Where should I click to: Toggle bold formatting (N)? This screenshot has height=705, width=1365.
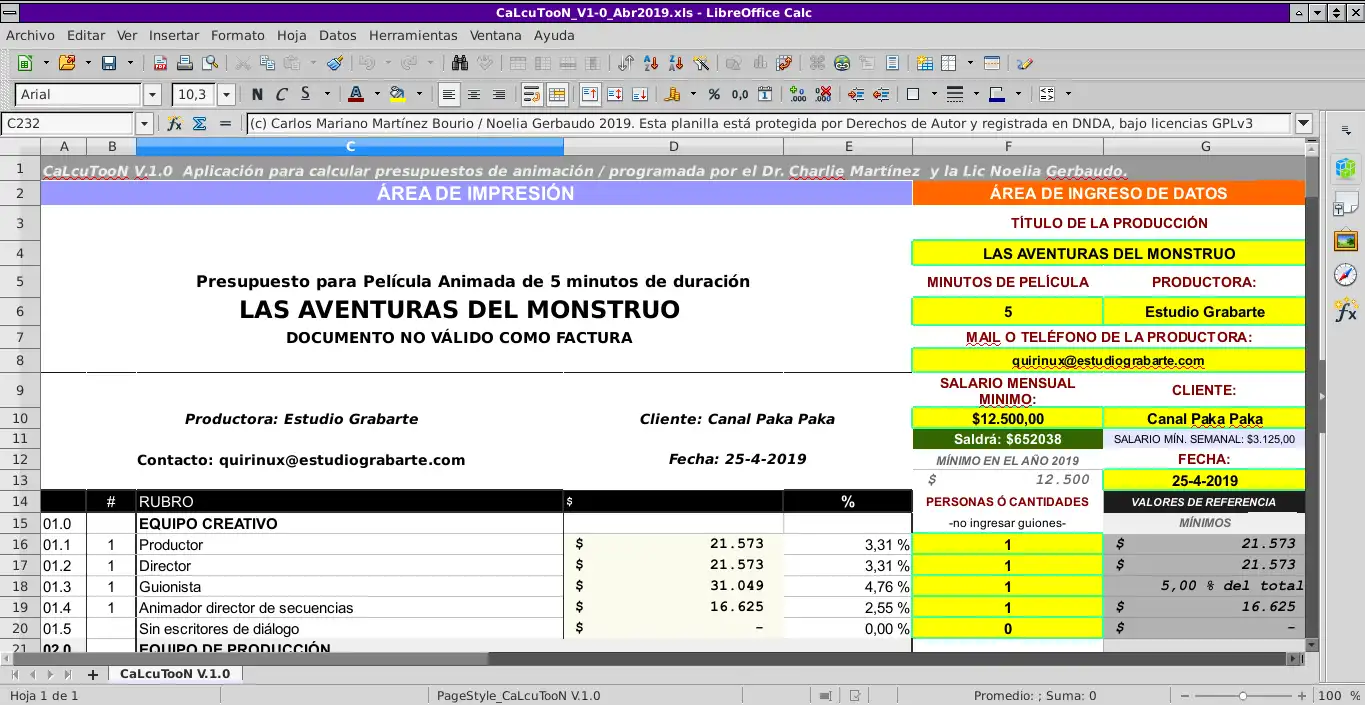click(x=257, y=94)
